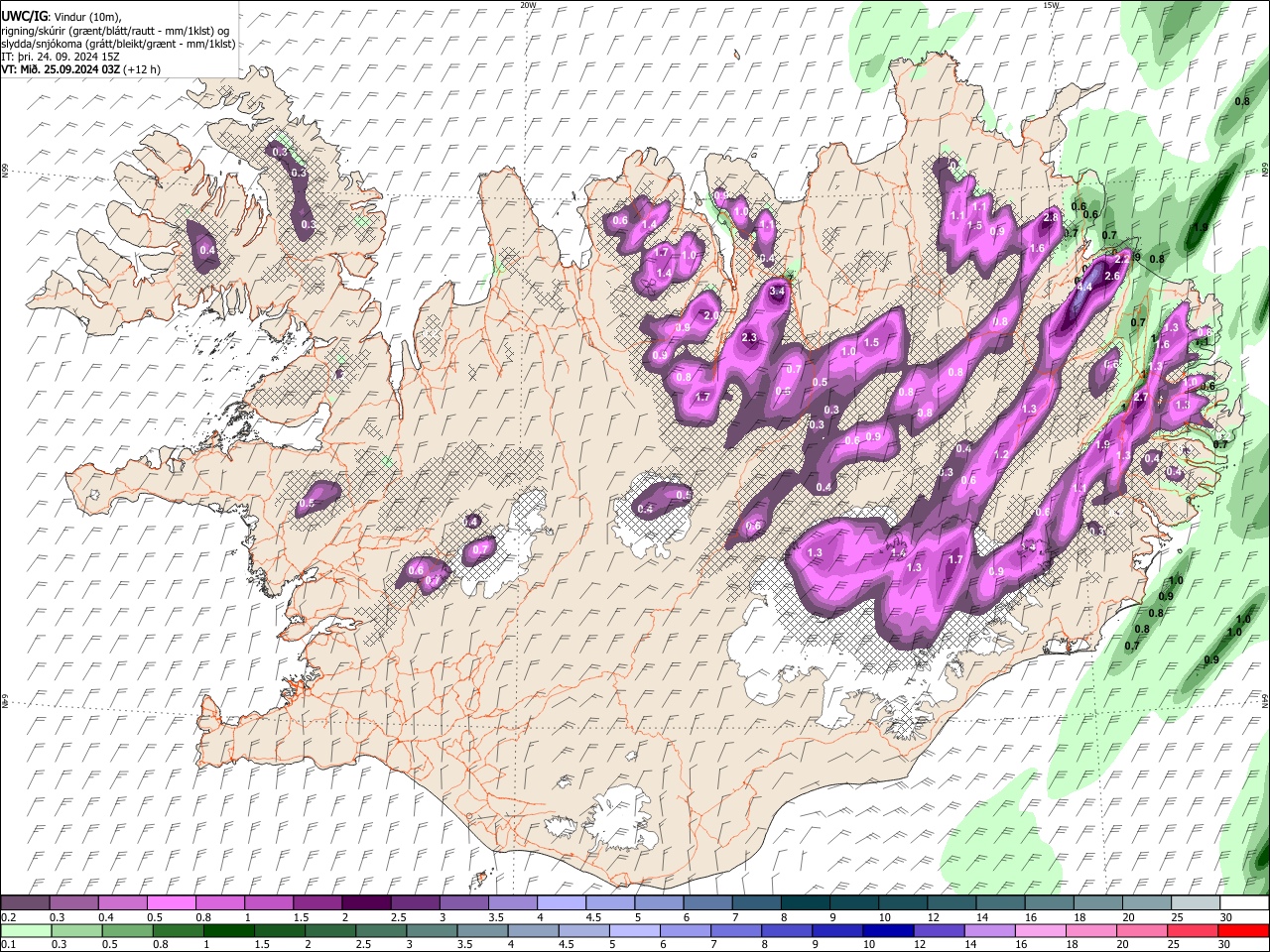Image resolution: width=1270 pixels, height=952 pixels.
Task: Click the light pink 16–18 rain legend swatch
Action: point(1041,931)
